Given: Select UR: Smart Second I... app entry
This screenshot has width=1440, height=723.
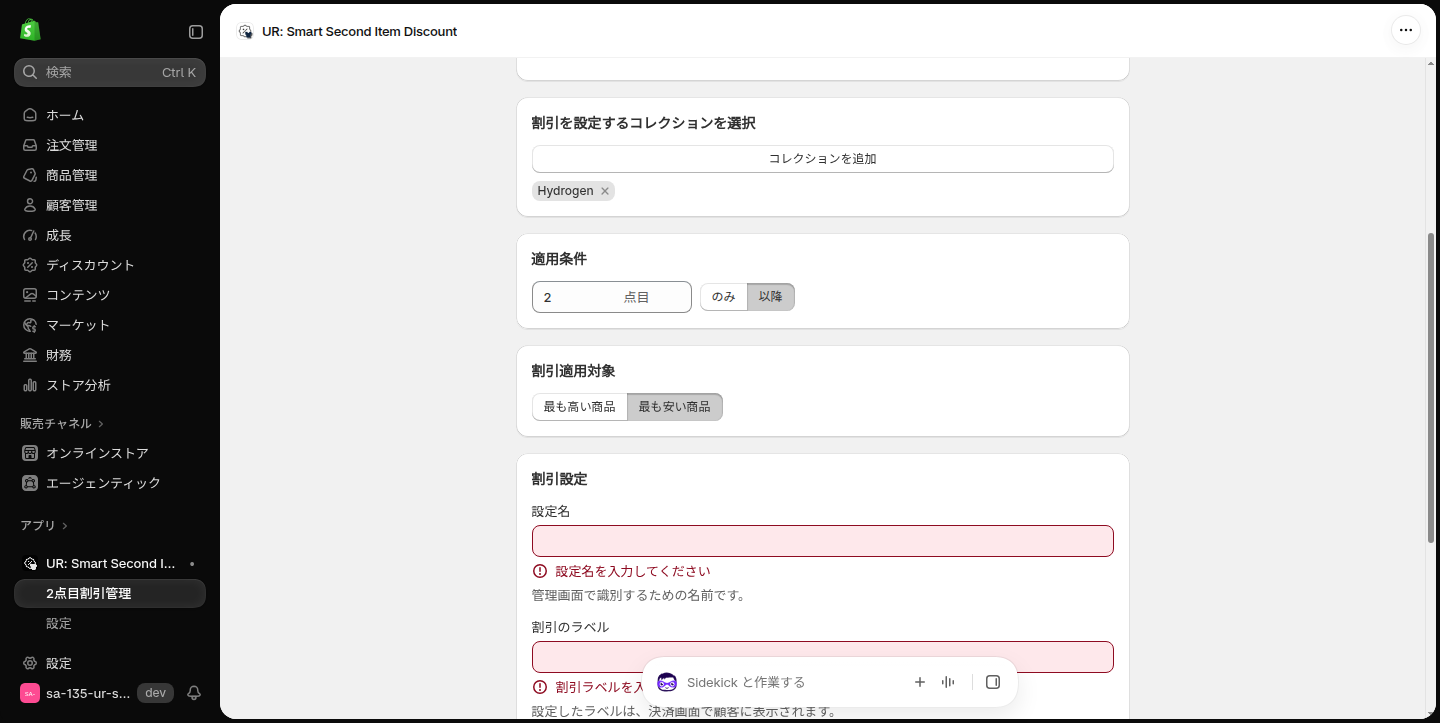Looking at the screenshot, I should 110,563.
